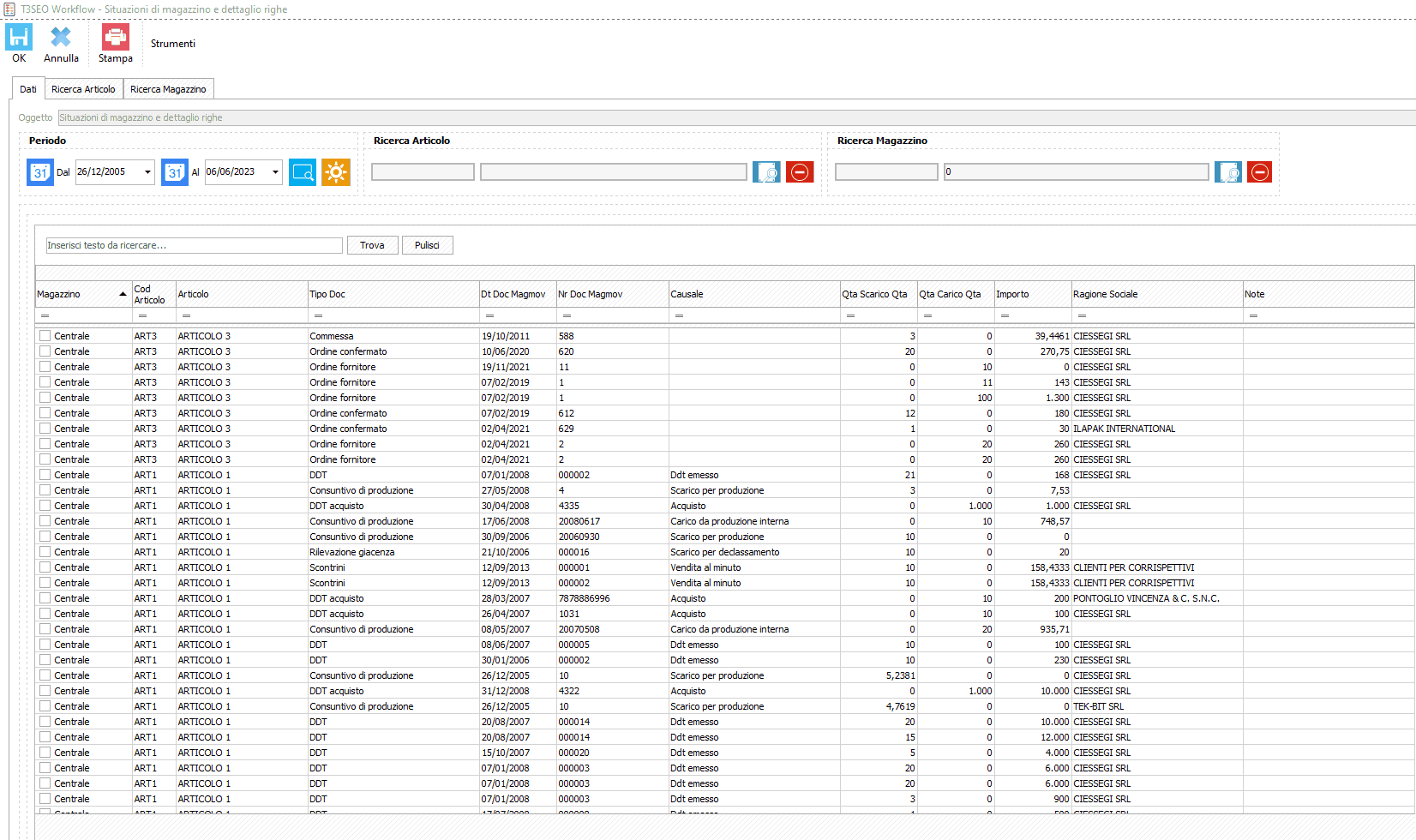Click the Ricerca Magazzino lookup icon
The height and width of the screenshot is (840, 1416).
coord(1228,172)
